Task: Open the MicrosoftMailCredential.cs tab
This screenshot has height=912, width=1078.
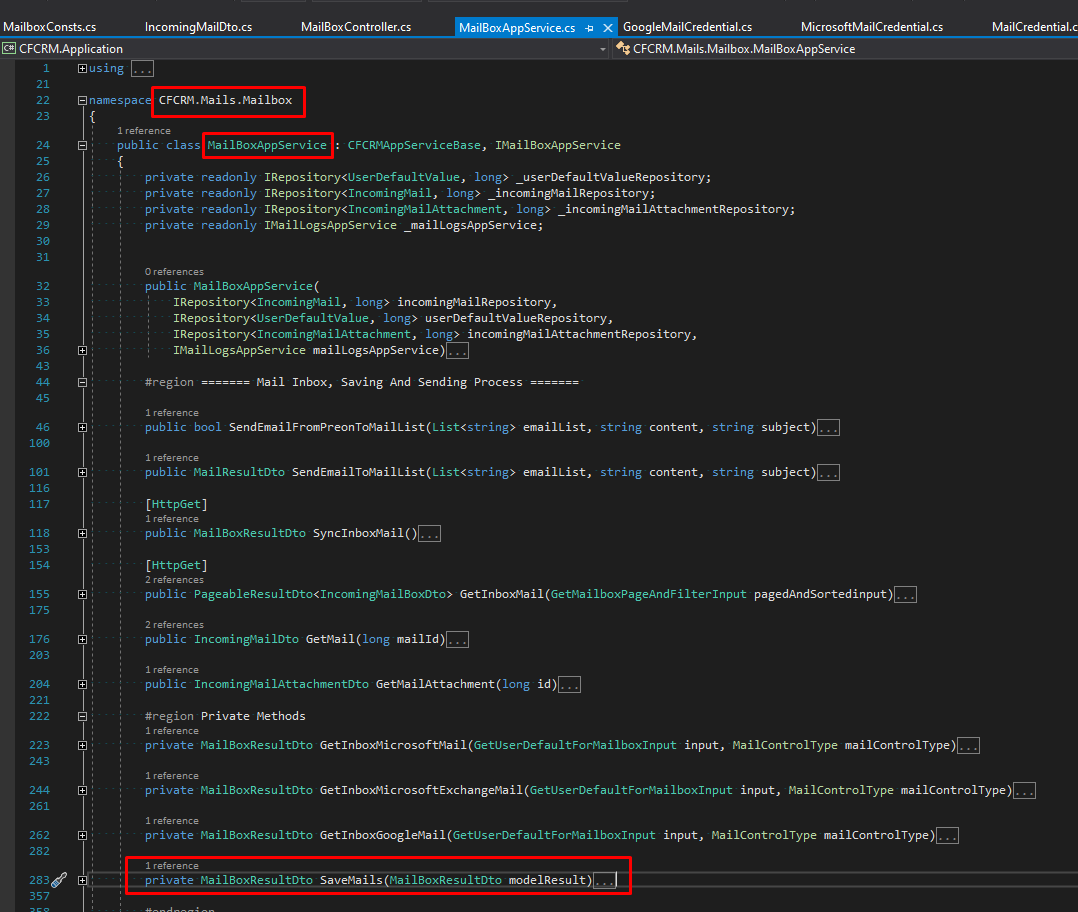Action: click(872, 27)
